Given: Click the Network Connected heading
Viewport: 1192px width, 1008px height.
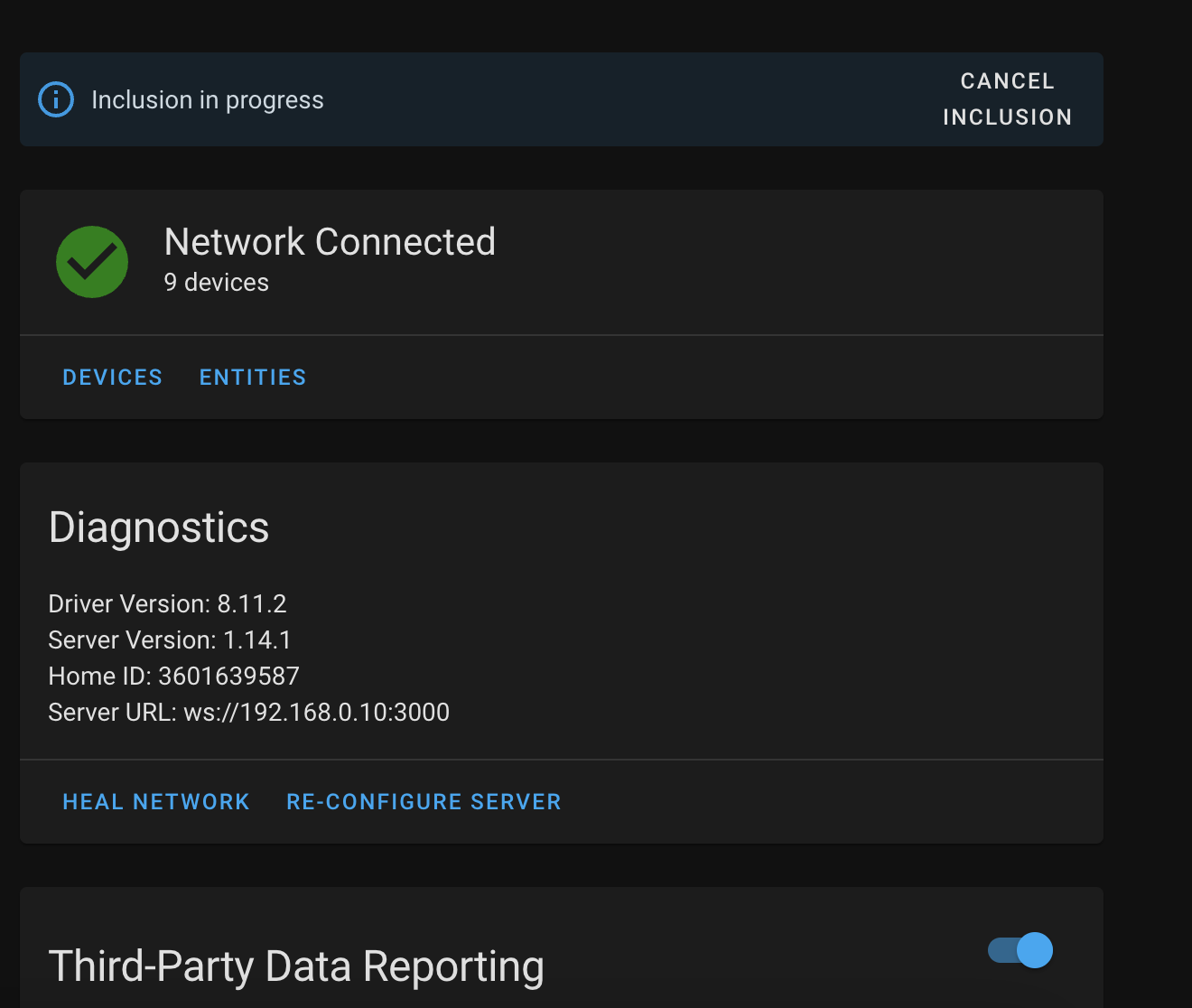Looking at the screenshot, I should (330, 242).
